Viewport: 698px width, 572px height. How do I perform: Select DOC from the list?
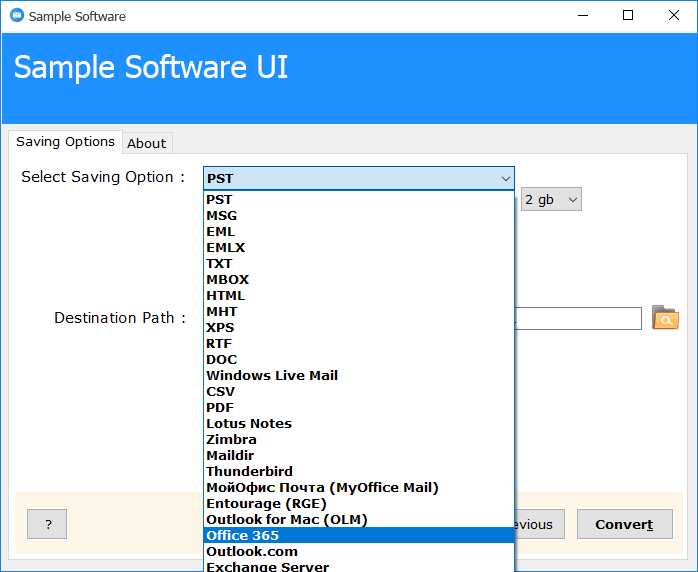click(x=359, y=360)
